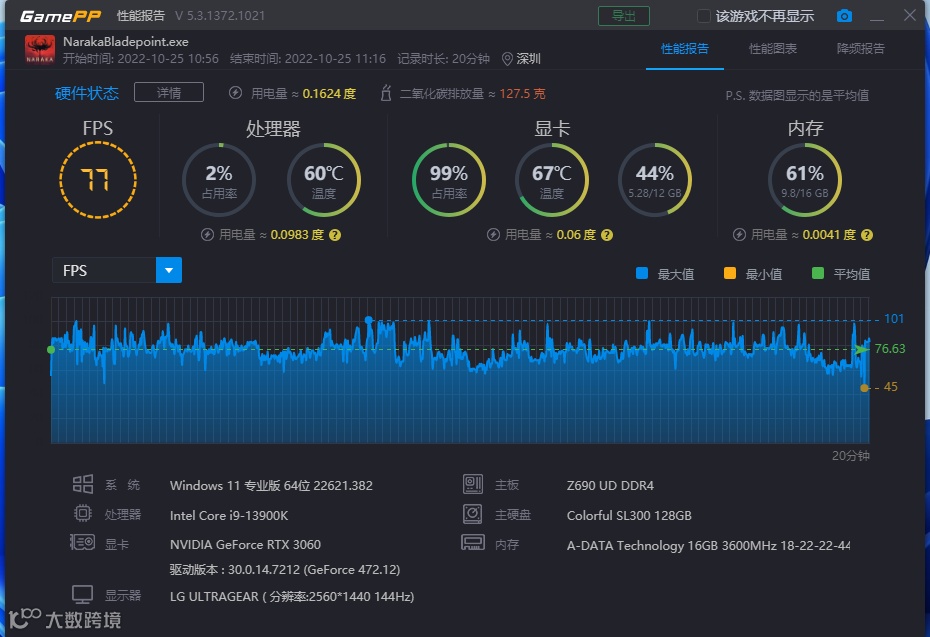Screen dimensions: 930x637
Task: Switch to the 降频报告 tab
Action: click(861, 49)
